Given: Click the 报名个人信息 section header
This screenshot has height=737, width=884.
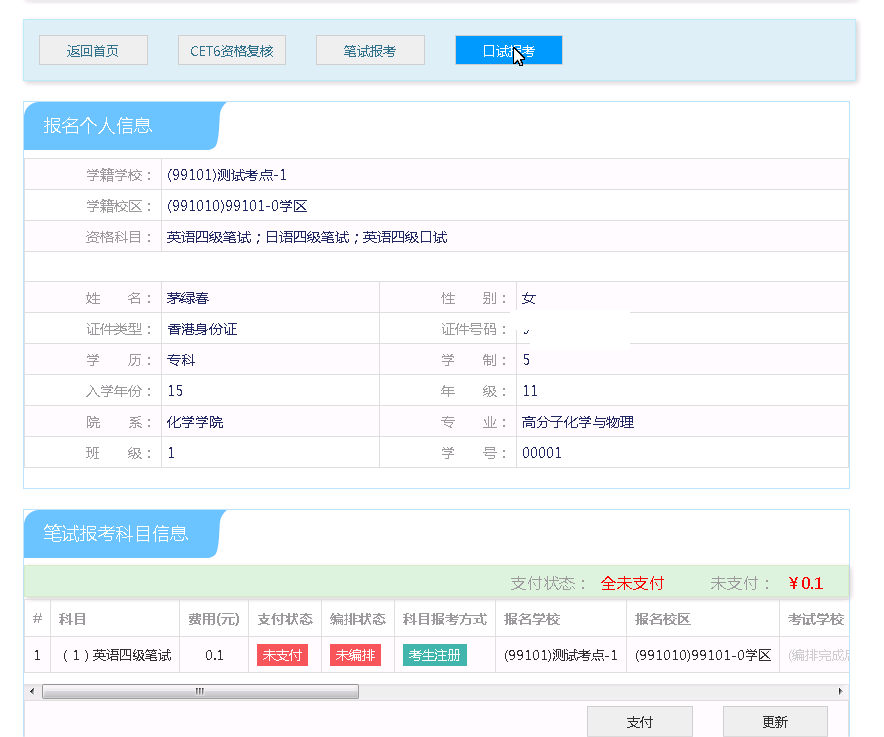Looking at the screenshot, I should (98, 126).
